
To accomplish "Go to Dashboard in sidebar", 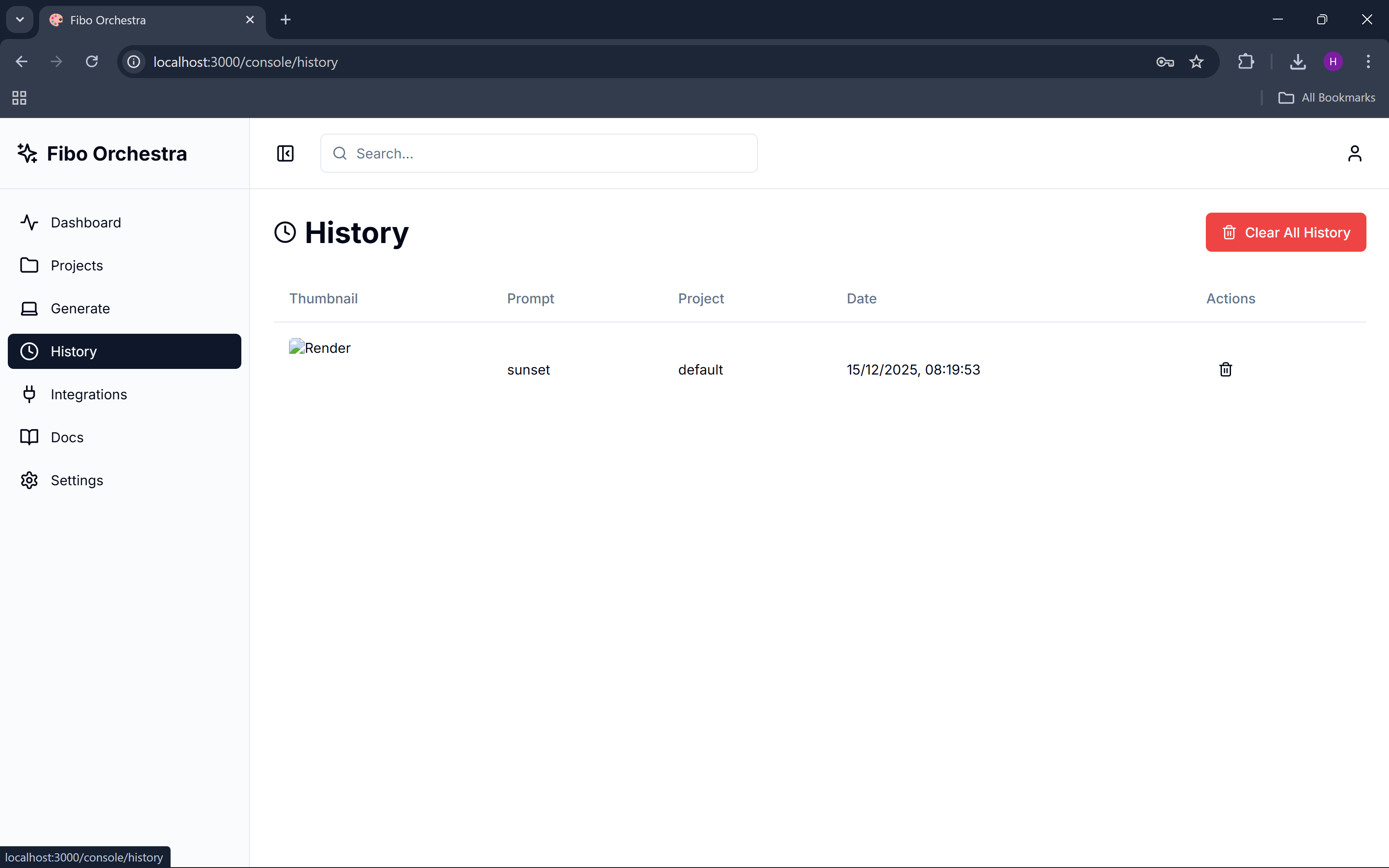I will [x=85, y=222].
